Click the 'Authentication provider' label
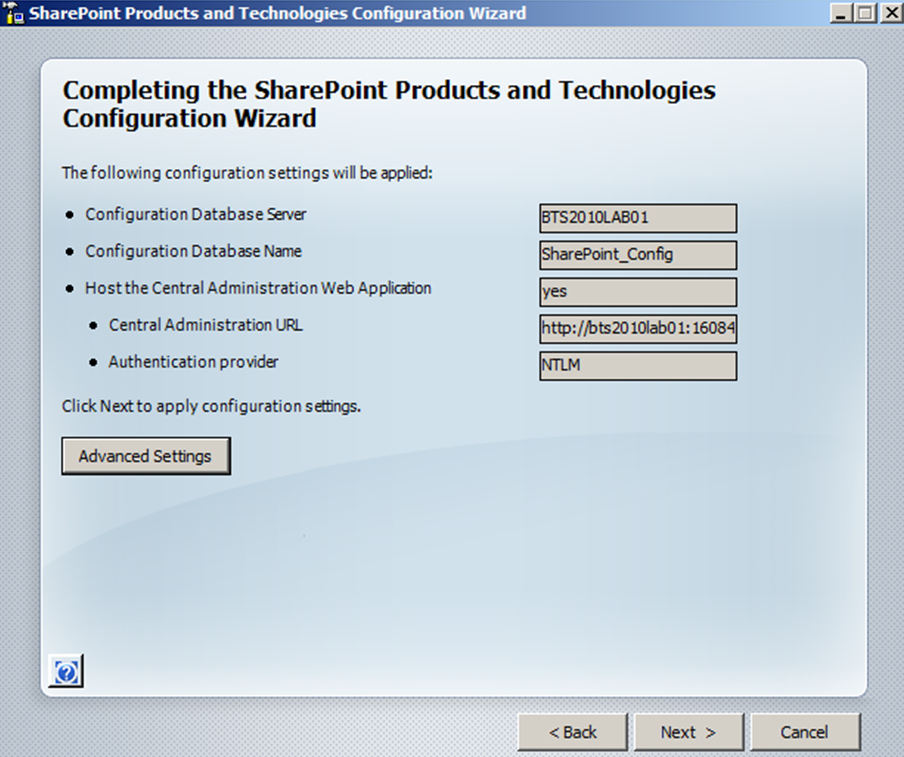Screen dimensions: 904x757 193,362
